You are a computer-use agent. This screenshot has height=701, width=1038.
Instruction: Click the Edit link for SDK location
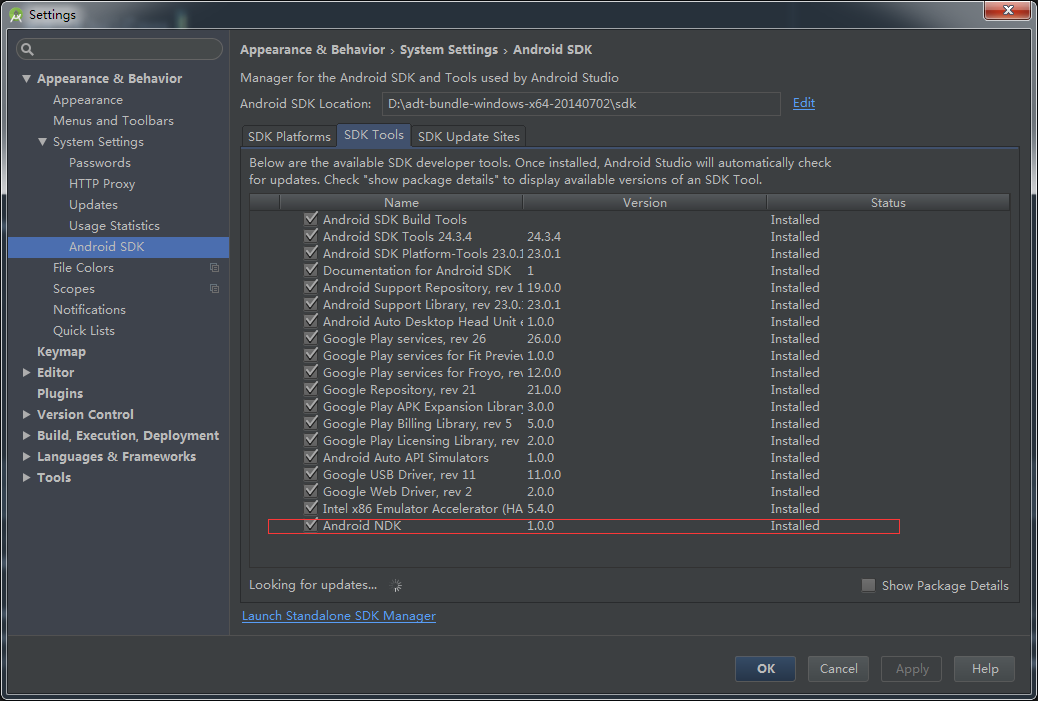tap(804, 103)
